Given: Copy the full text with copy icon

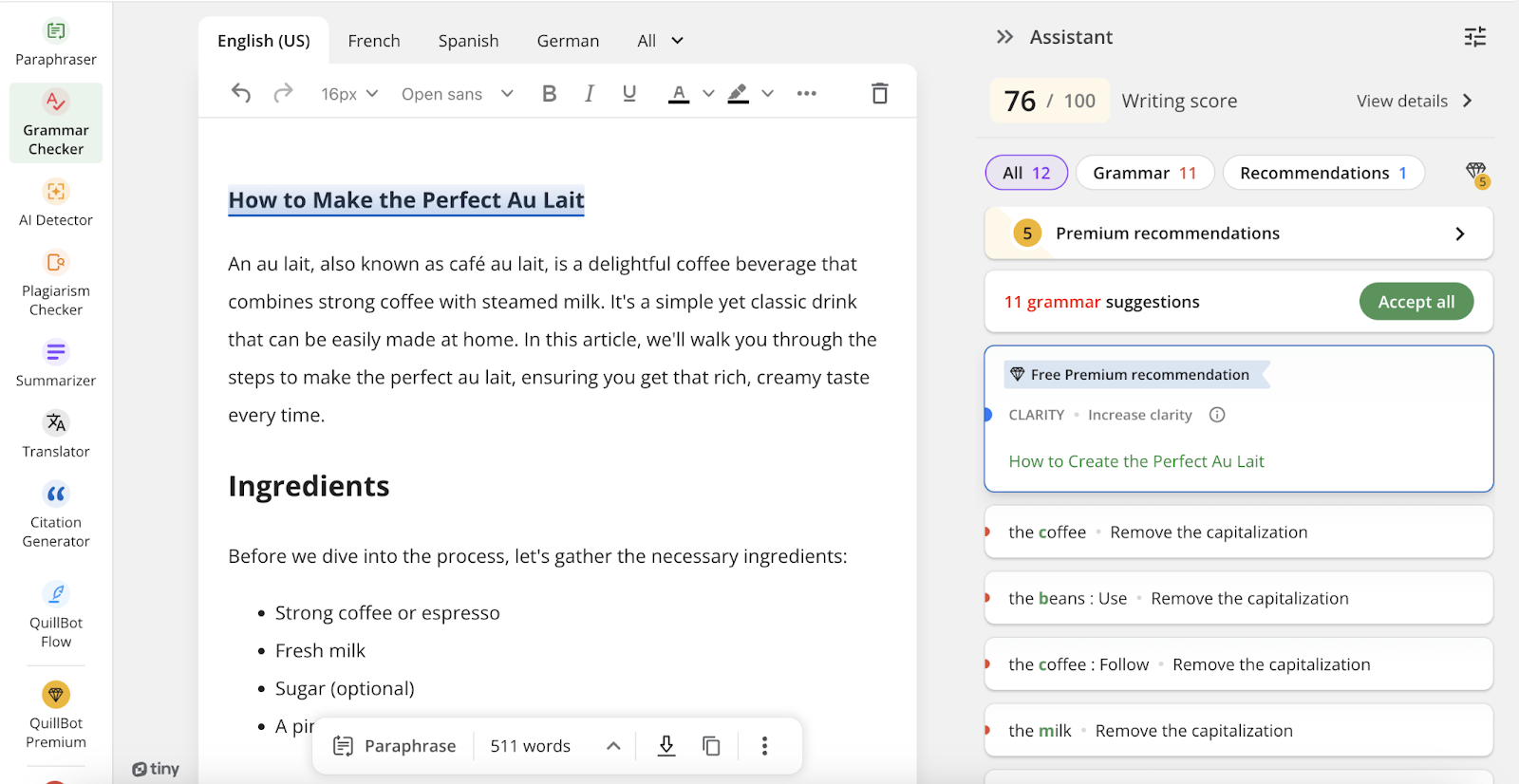Looking at the screenshot, I should 711,746.
